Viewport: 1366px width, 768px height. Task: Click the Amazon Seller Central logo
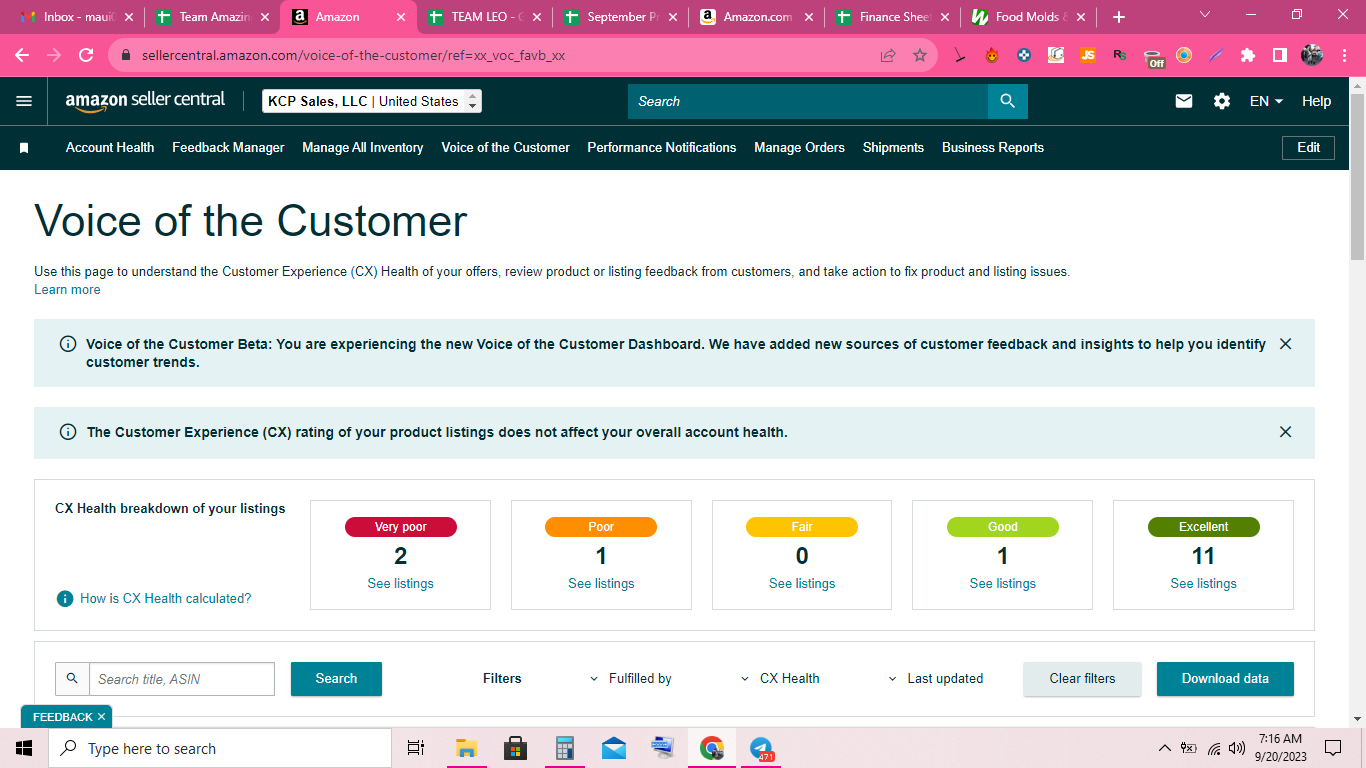[145, 101]
